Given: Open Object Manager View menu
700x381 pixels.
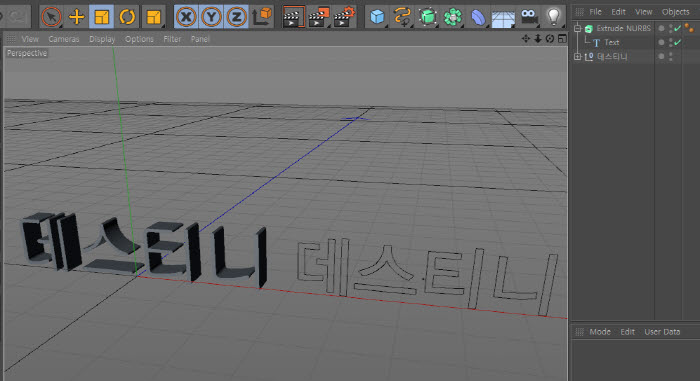Looking at the screenshot, I should pyautogui.click(x=644, y=12).
